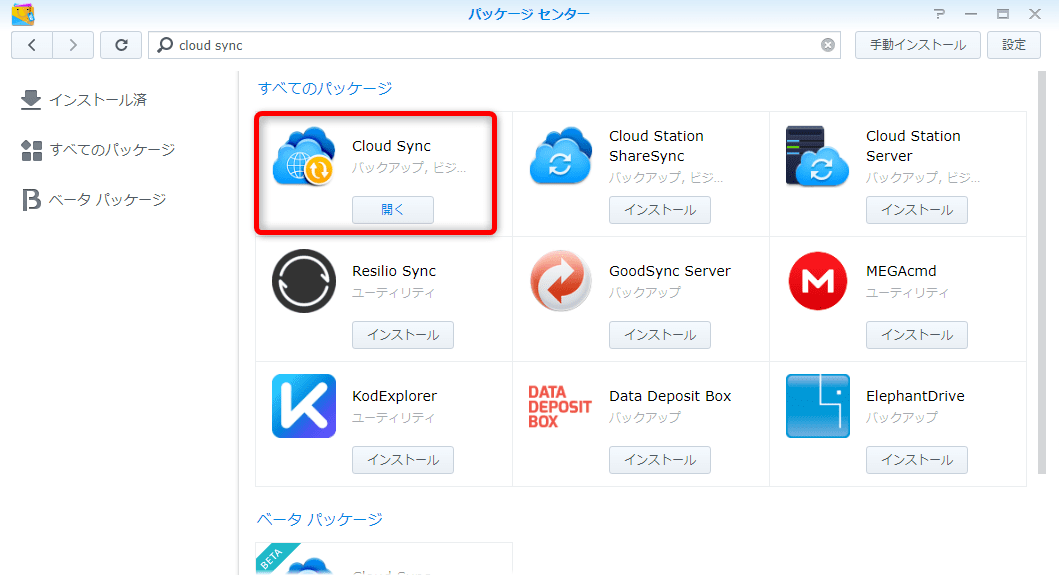This screenshot has height=575, width=1059.
Task: Click the インストール済 download icon
Action: (x=31, y=100)
